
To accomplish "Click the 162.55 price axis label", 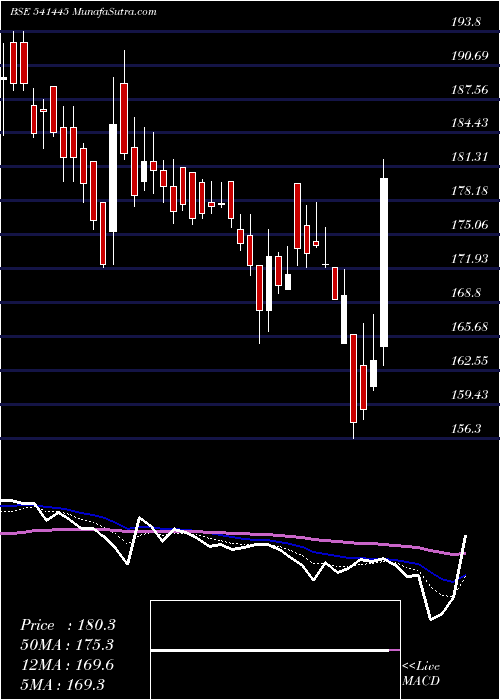I will click(468, 360).
